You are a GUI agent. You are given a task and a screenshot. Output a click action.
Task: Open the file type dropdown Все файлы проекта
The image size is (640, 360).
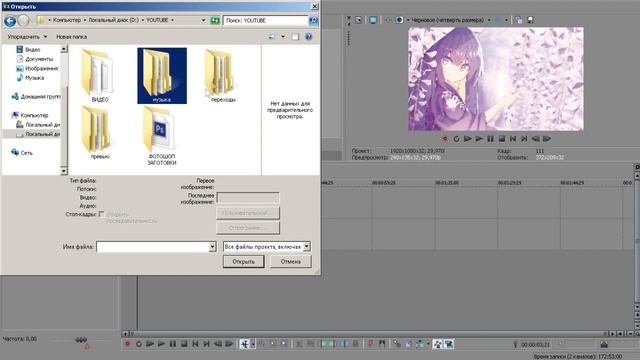pos(267,247)
